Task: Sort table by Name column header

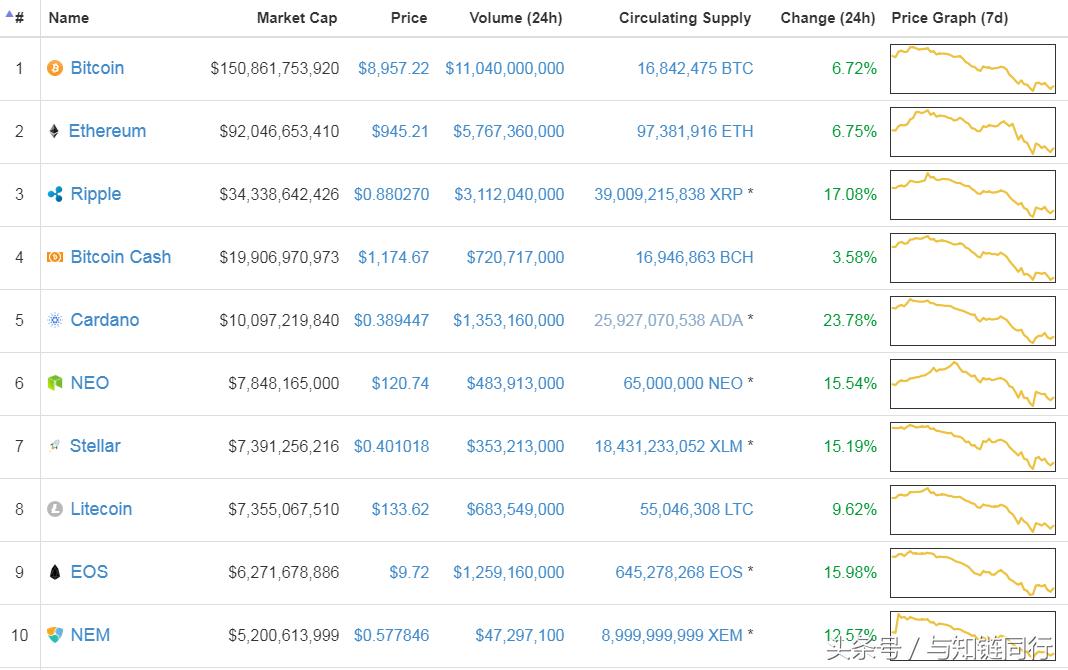Action: [x=69, y=18]
